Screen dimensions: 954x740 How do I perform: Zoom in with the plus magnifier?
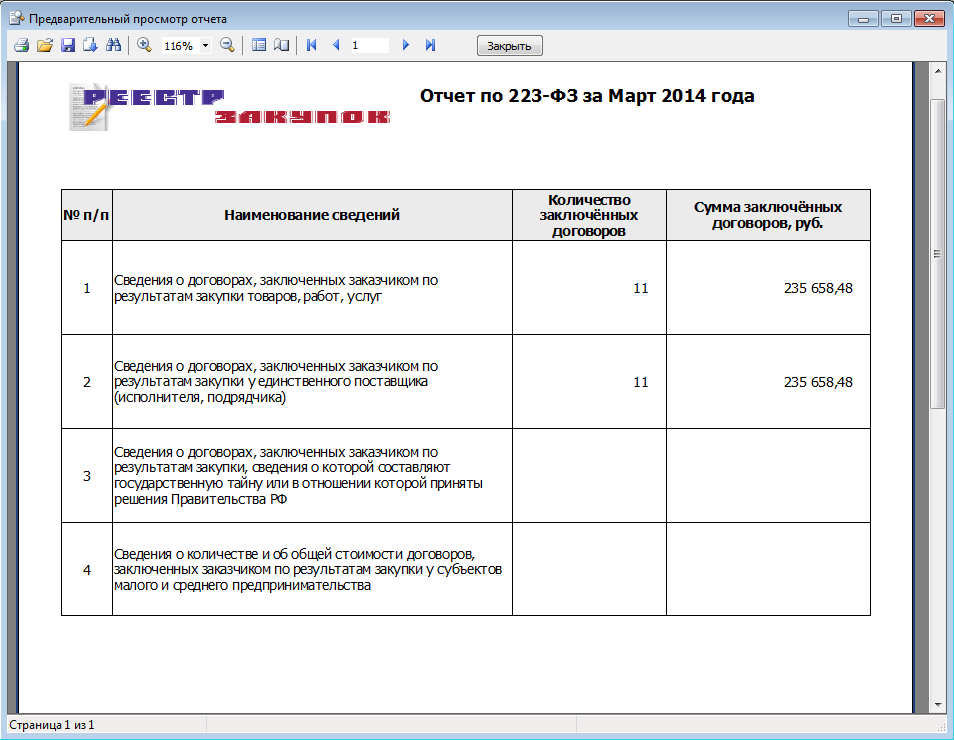point(144,46)
